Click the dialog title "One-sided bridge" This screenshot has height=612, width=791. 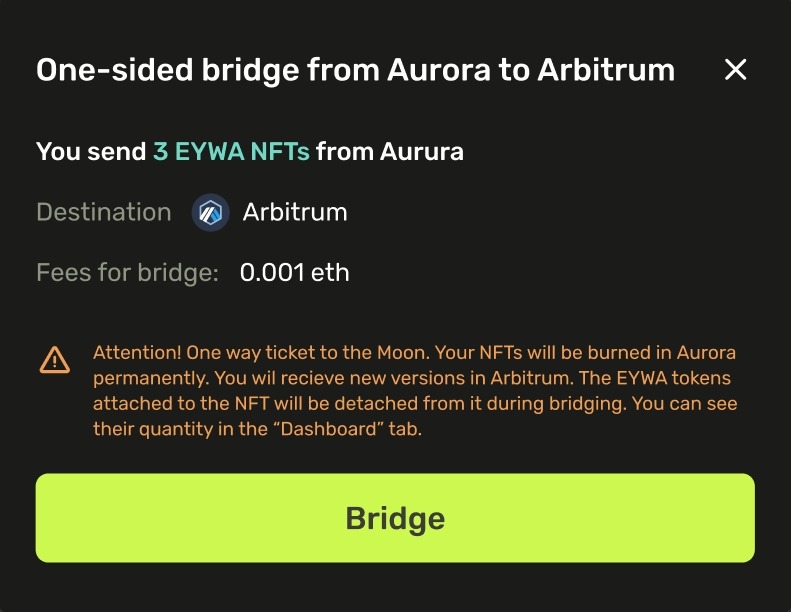[156, 70]
